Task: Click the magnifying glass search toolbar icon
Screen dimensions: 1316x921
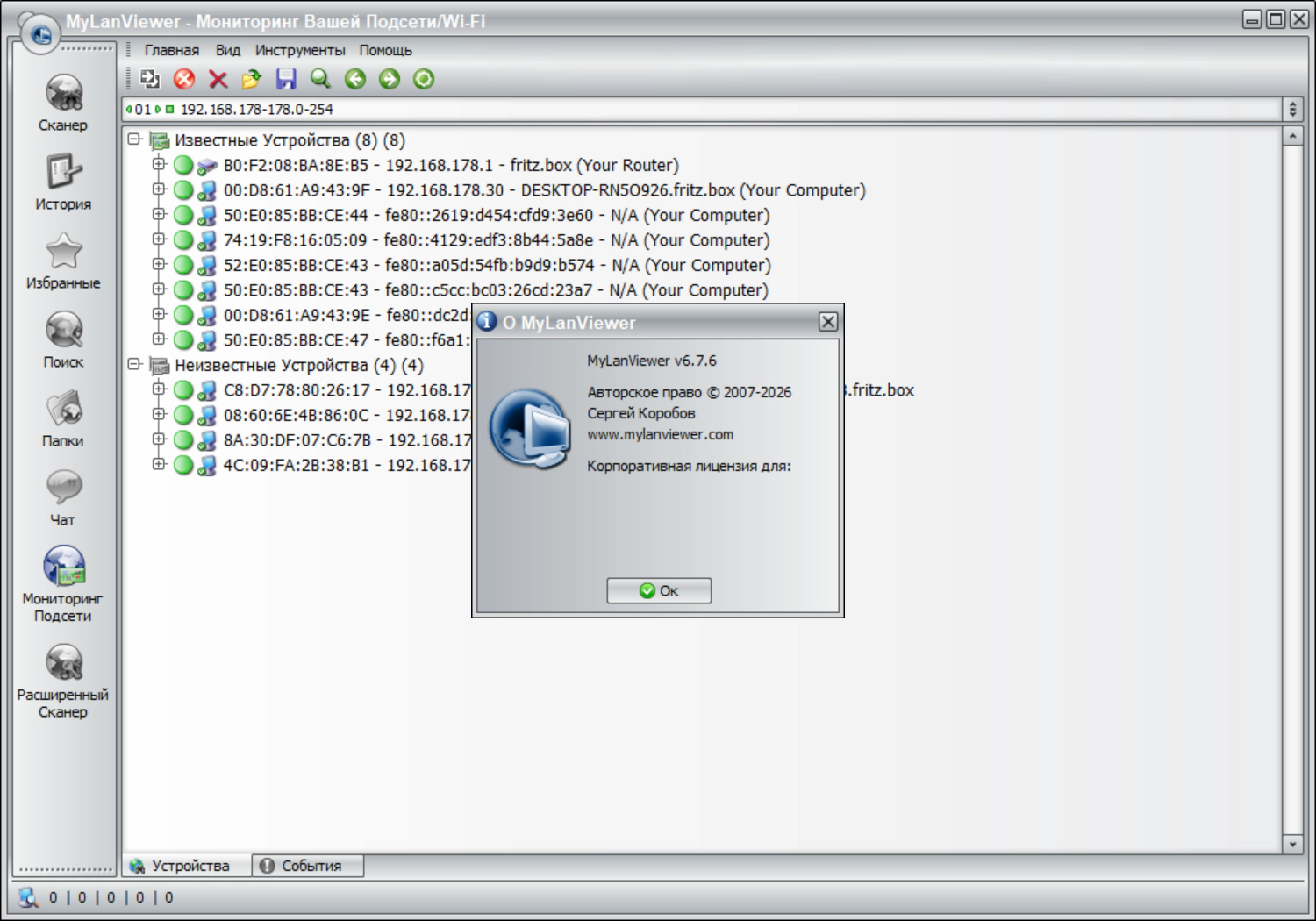Action: (320, 80)
